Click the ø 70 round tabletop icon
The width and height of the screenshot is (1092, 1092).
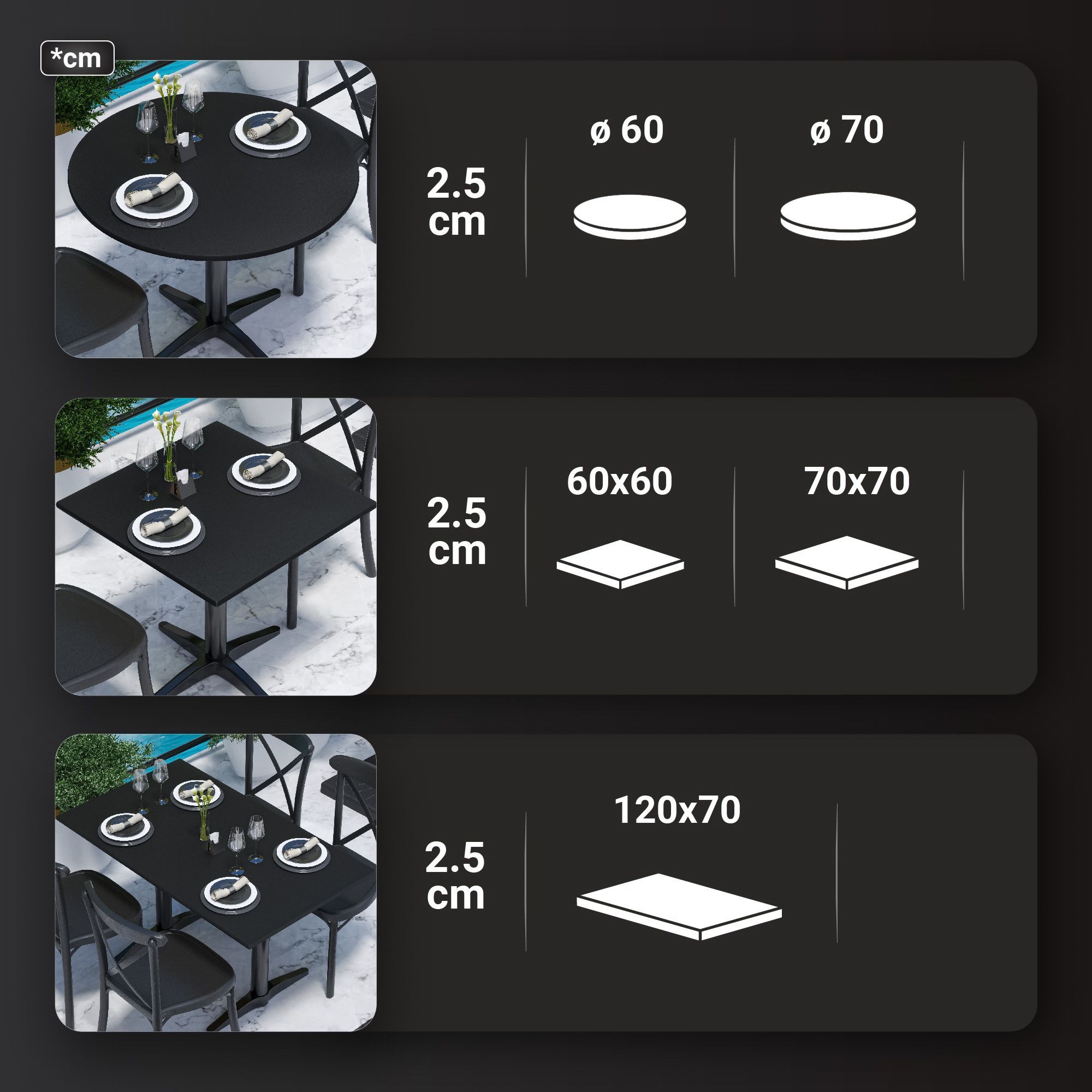pyautogui.click(x=848, y=216)
